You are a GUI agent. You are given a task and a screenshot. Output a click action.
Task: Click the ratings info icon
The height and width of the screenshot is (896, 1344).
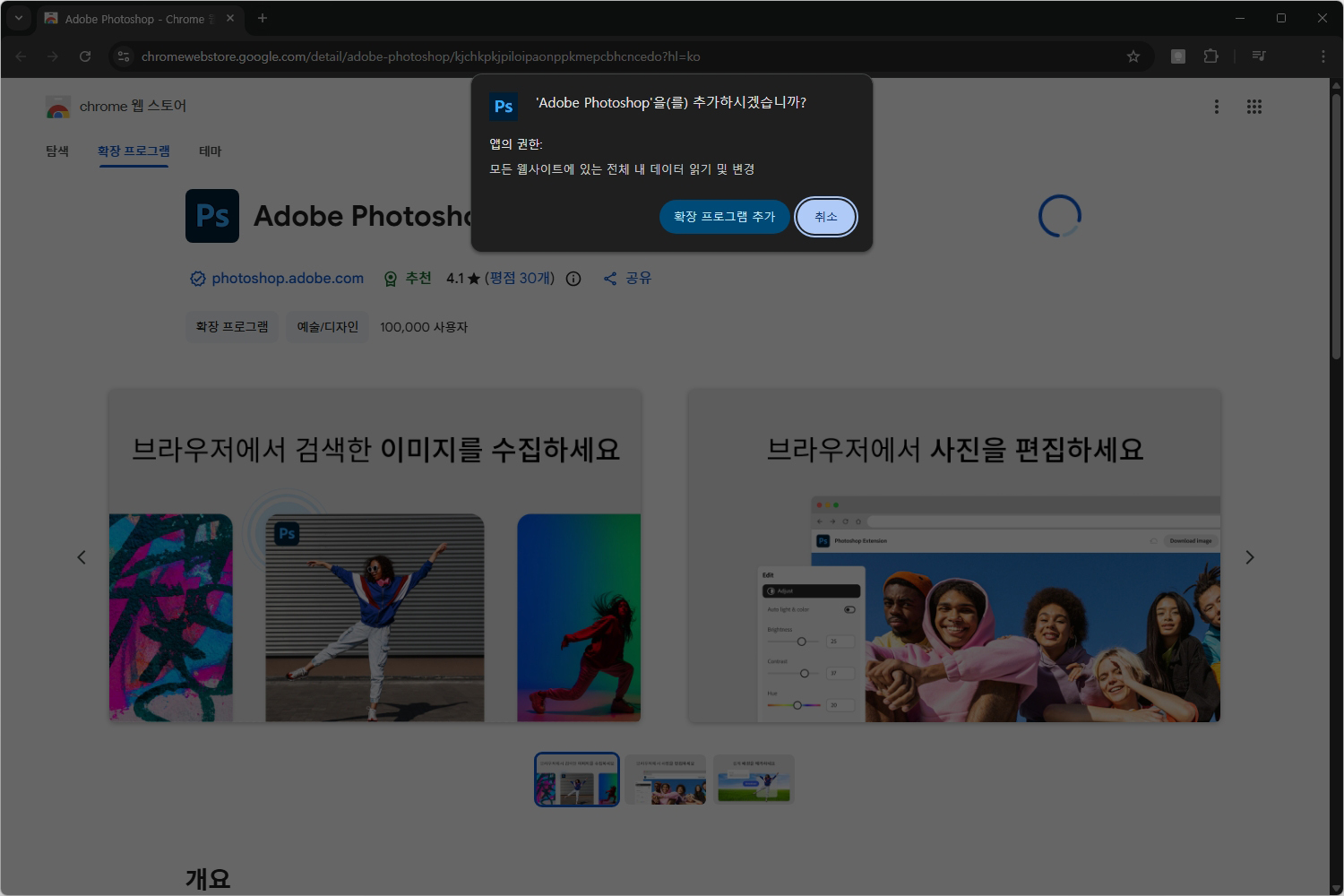click(573, 279)
